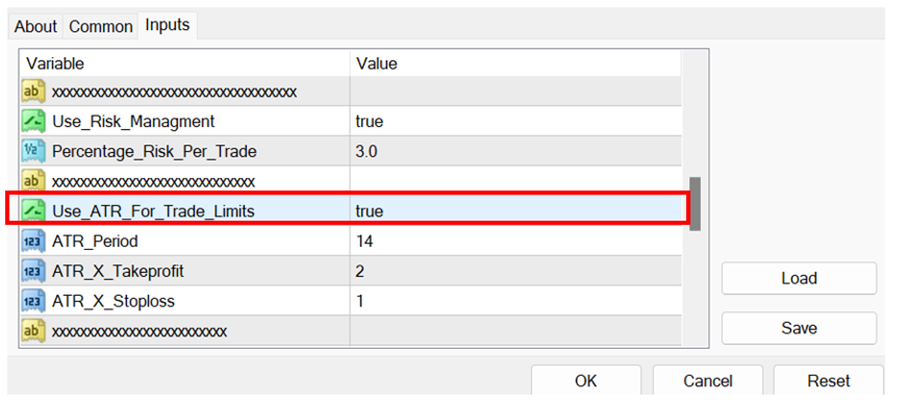Confirm settings with the OK button

(x=586, y=381)
